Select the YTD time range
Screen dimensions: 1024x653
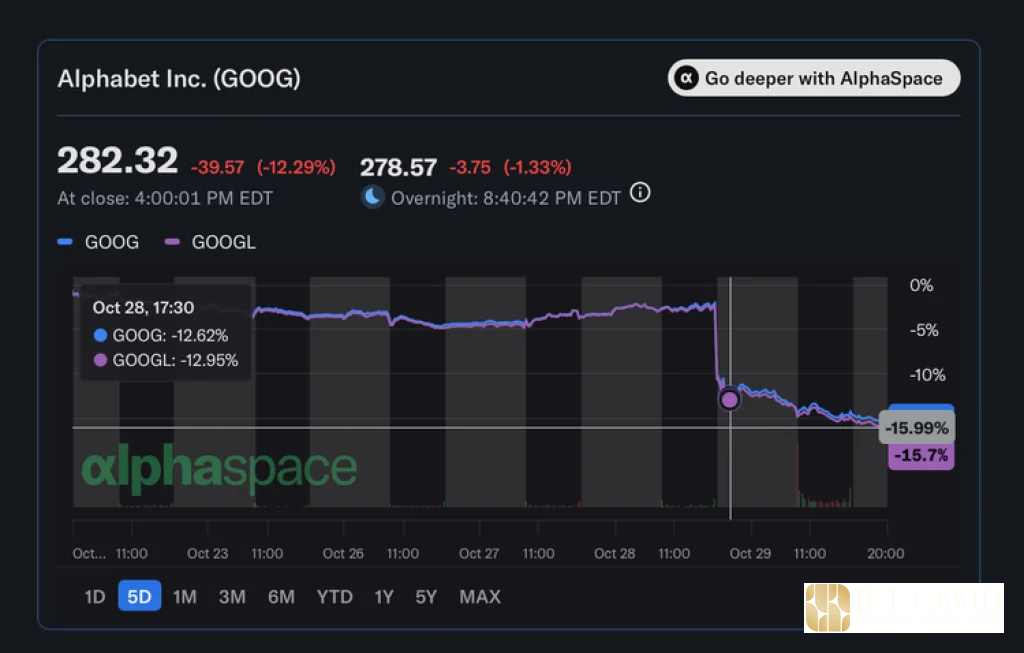(334, 597)
